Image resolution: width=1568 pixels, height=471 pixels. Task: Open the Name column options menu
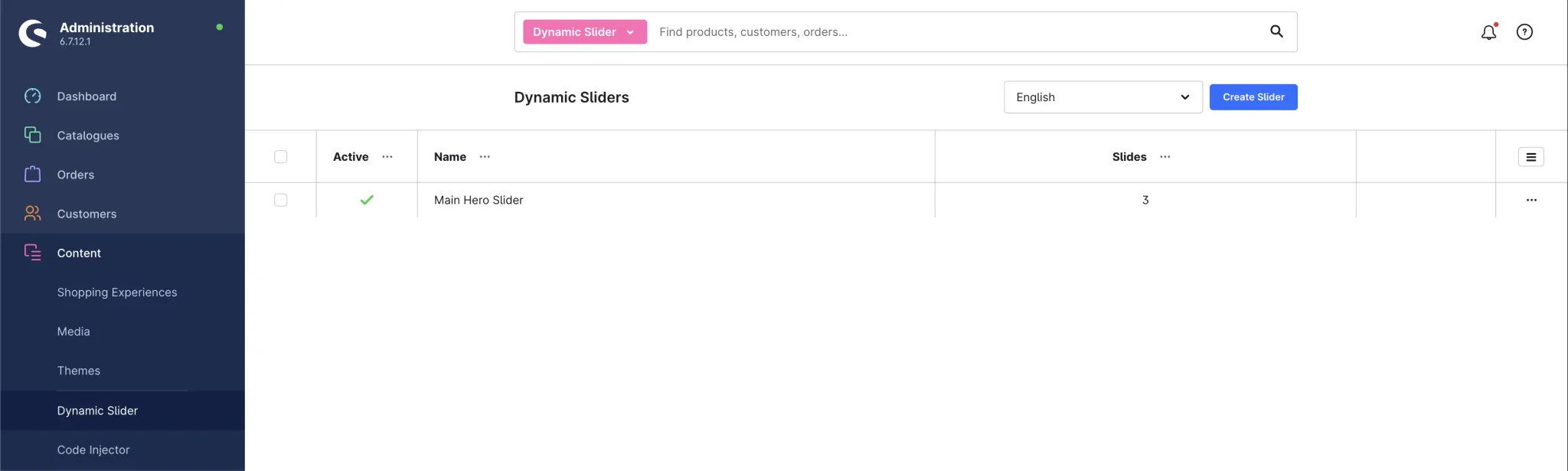point(485,157)
